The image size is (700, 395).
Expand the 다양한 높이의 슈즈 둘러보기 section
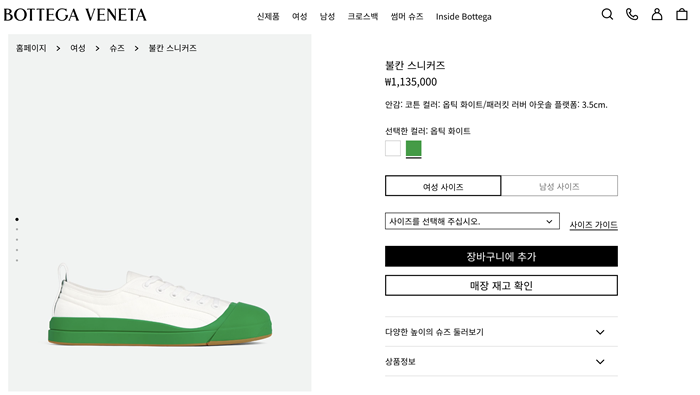click(501, 332)
